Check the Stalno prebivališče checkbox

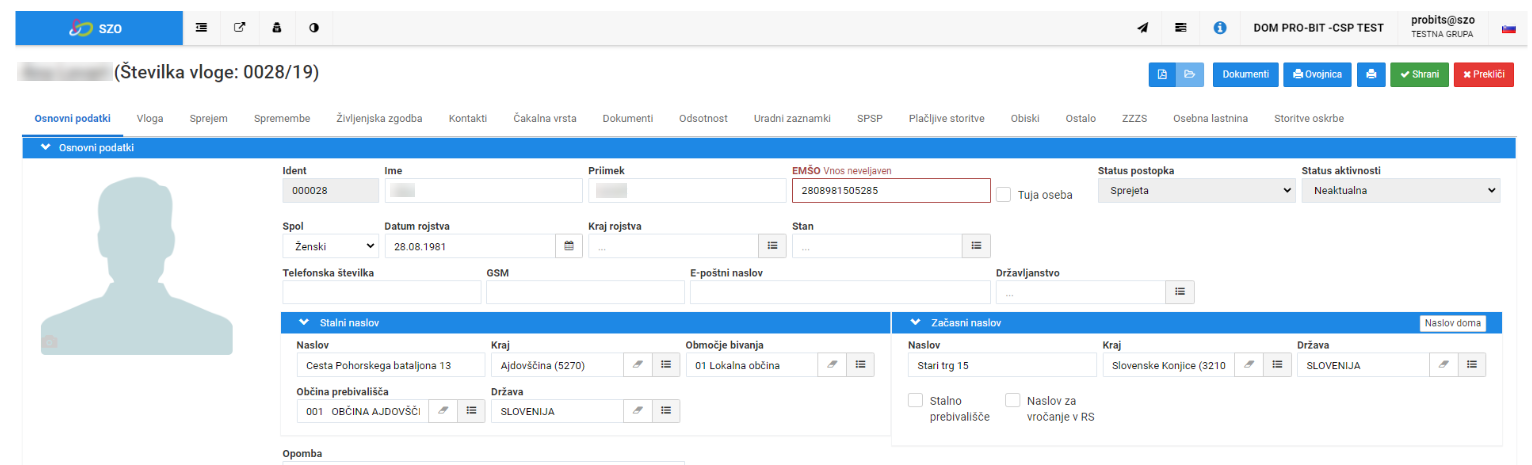pyautogui.click(x=915, y=400)
